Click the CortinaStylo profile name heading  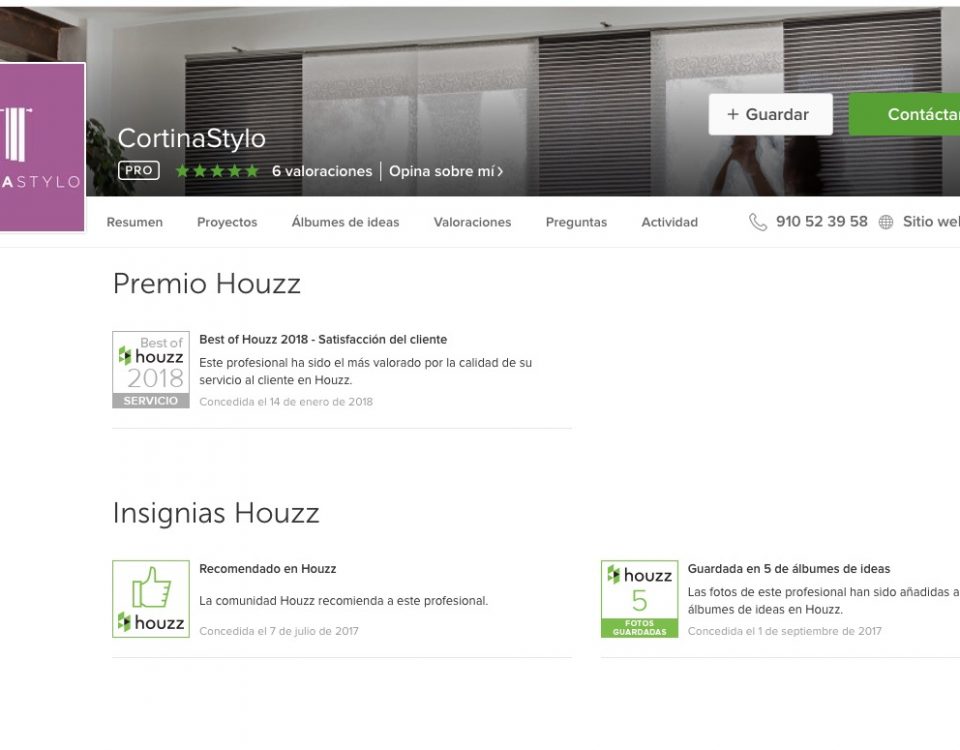pyautogui.click(x=192, y=138)
